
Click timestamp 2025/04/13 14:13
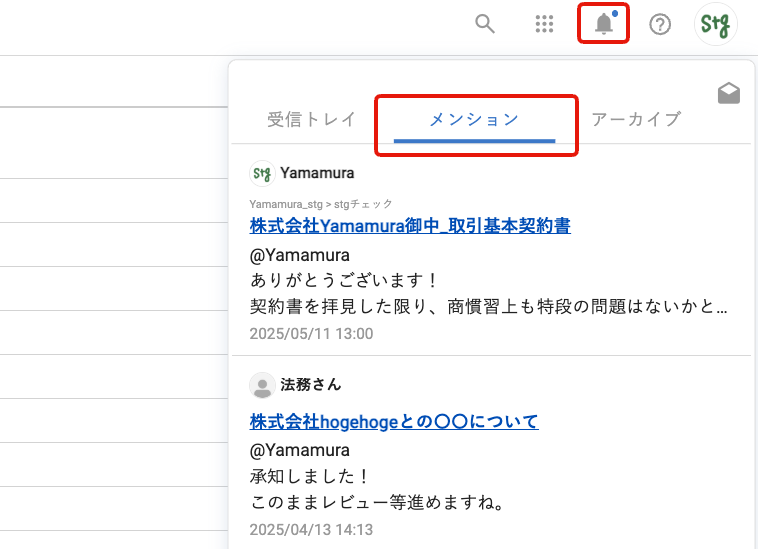tap(311, 530)
